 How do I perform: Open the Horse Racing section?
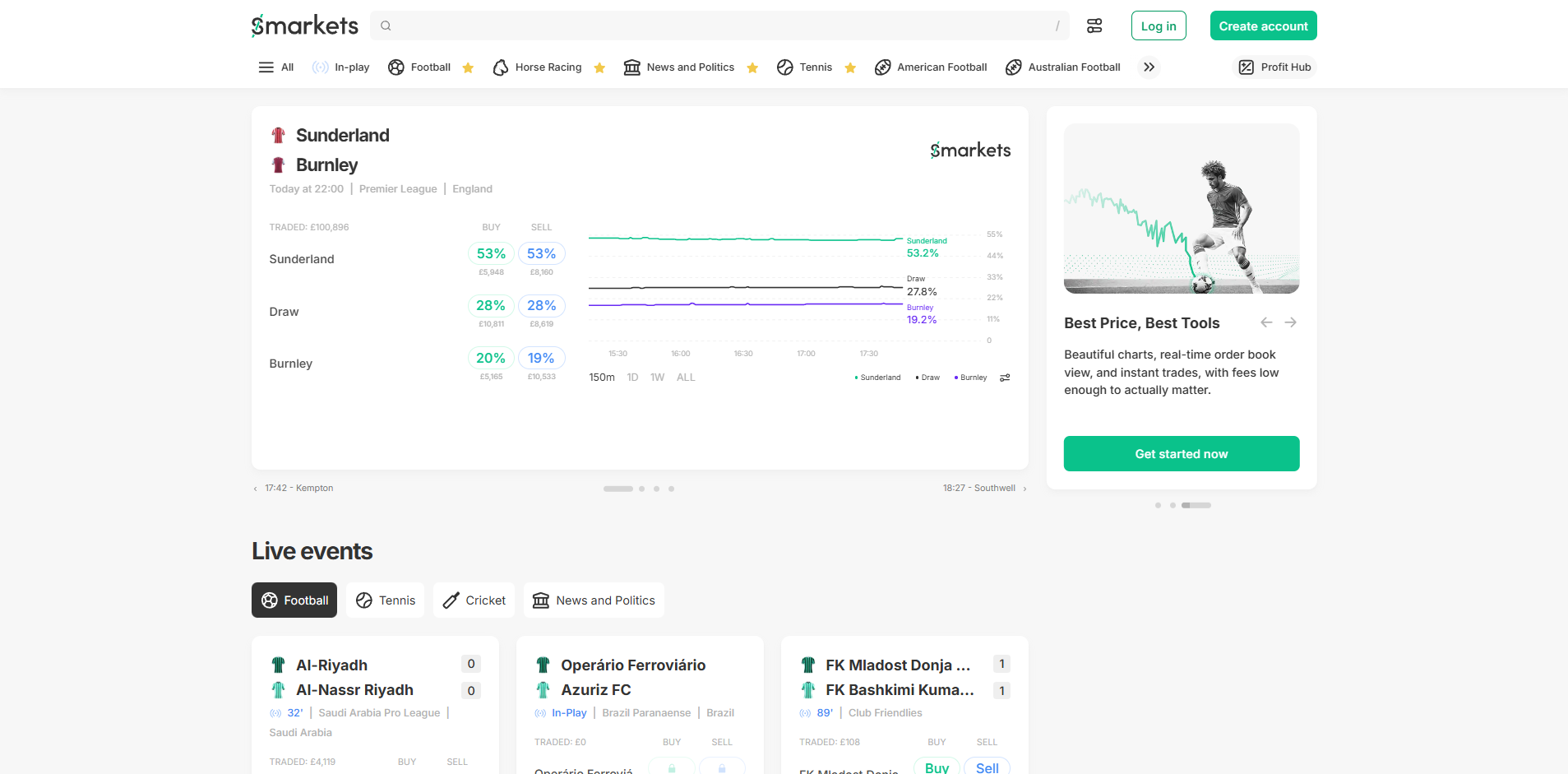coord(547,67)
